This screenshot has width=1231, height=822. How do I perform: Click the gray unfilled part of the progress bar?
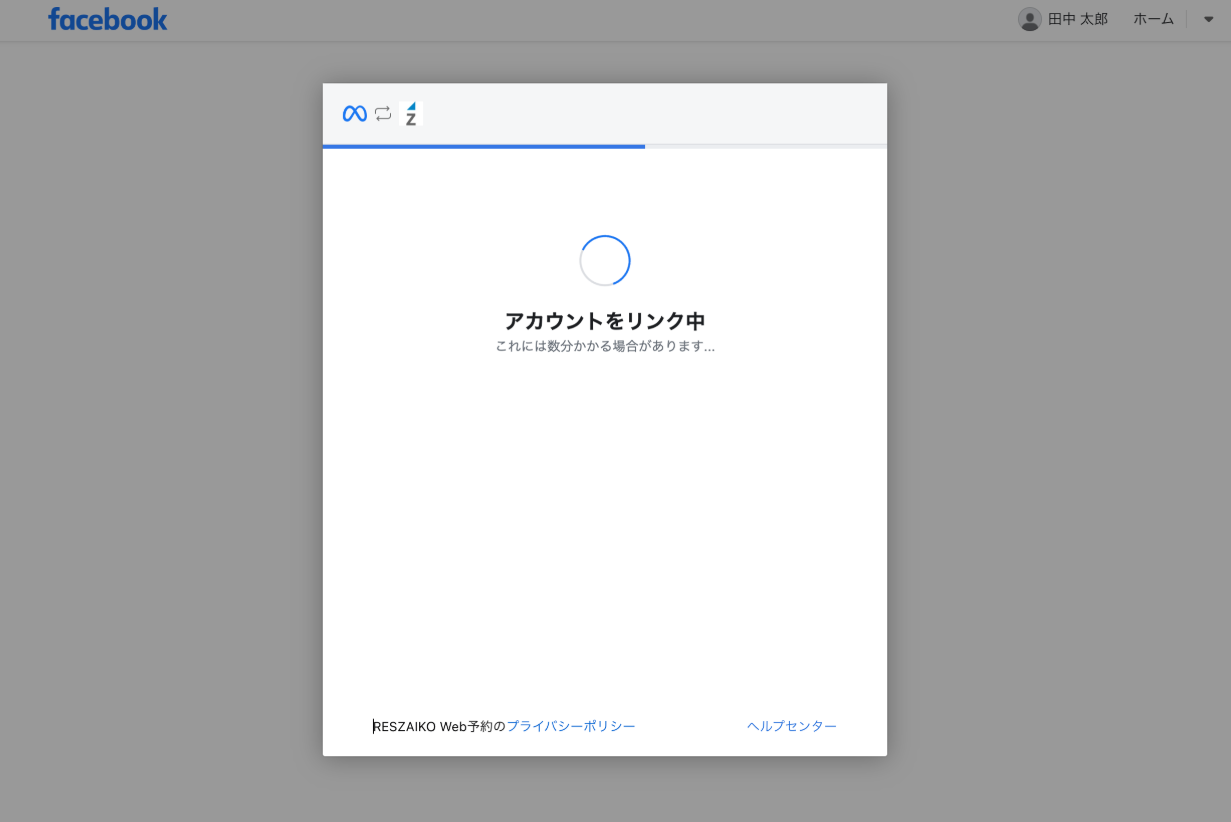click(x=765, y=146)
